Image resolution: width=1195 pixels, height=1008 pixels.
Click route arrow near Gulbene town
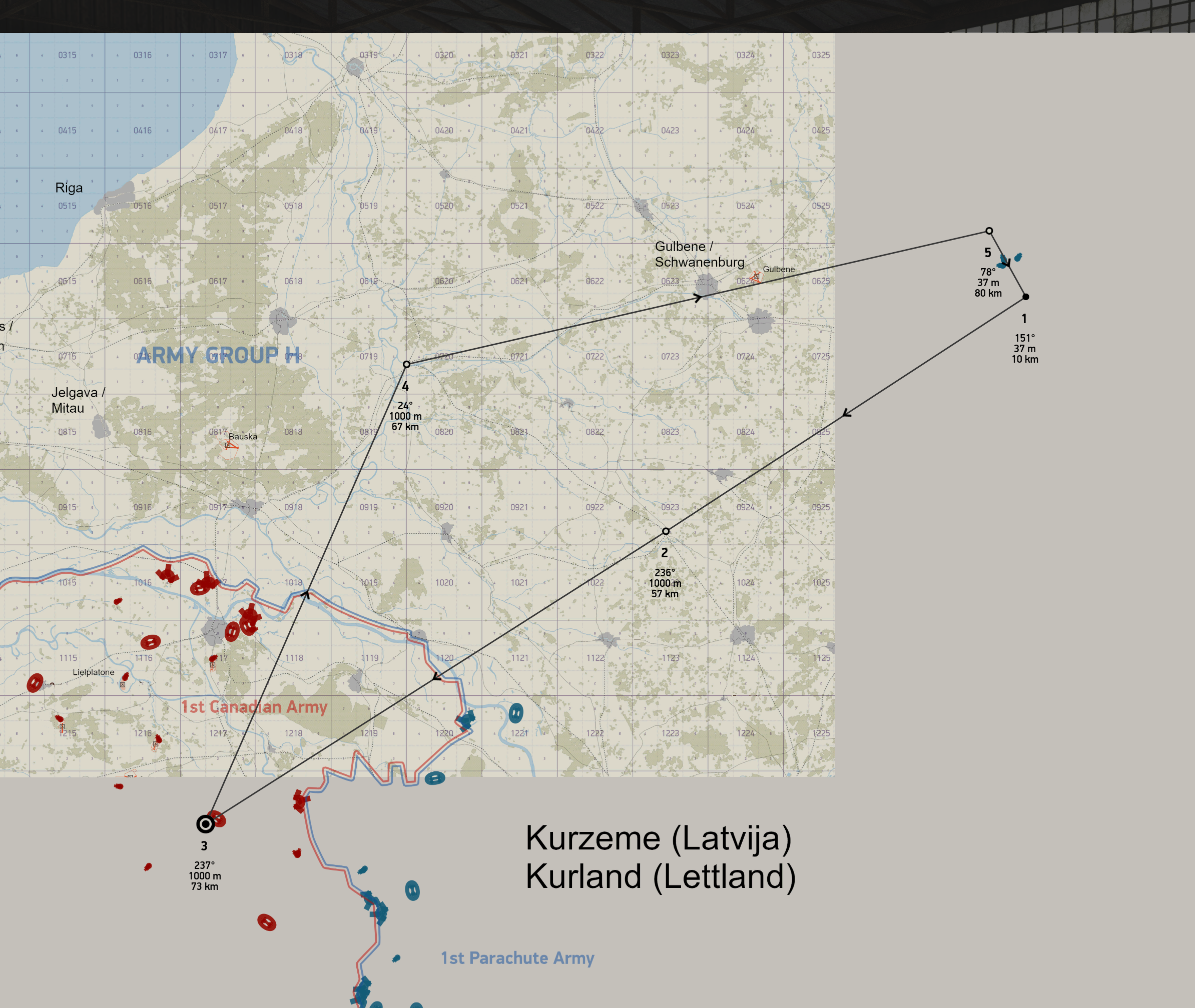[x=697, y=298]
